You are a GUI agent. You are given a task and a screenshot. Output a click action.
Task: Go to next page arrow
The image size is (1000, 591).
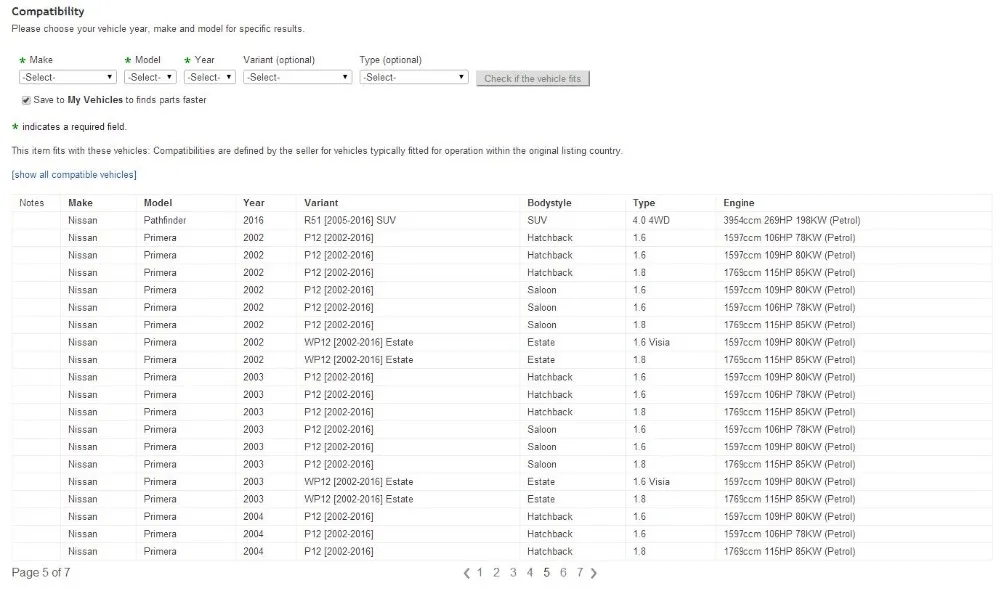pyautogui.click(x=594, y=573)
